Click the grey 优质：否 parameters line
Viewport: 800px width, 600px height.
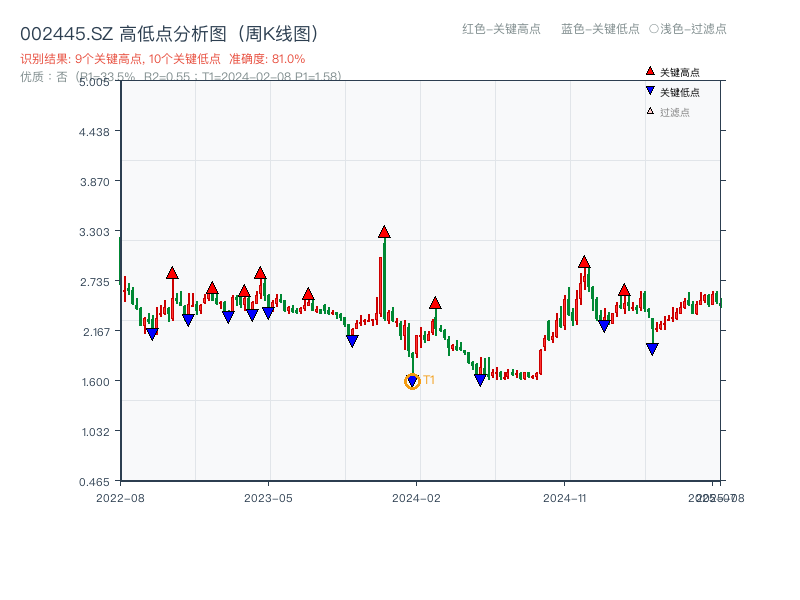click(181, 77)
